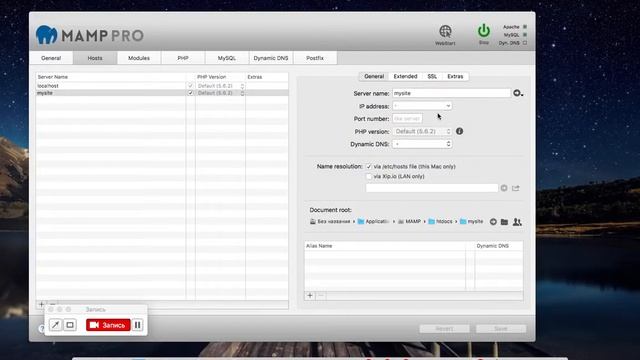This screenshot has height=360, width=640.
Task: Click Extras column header
Action: [267, 77]
